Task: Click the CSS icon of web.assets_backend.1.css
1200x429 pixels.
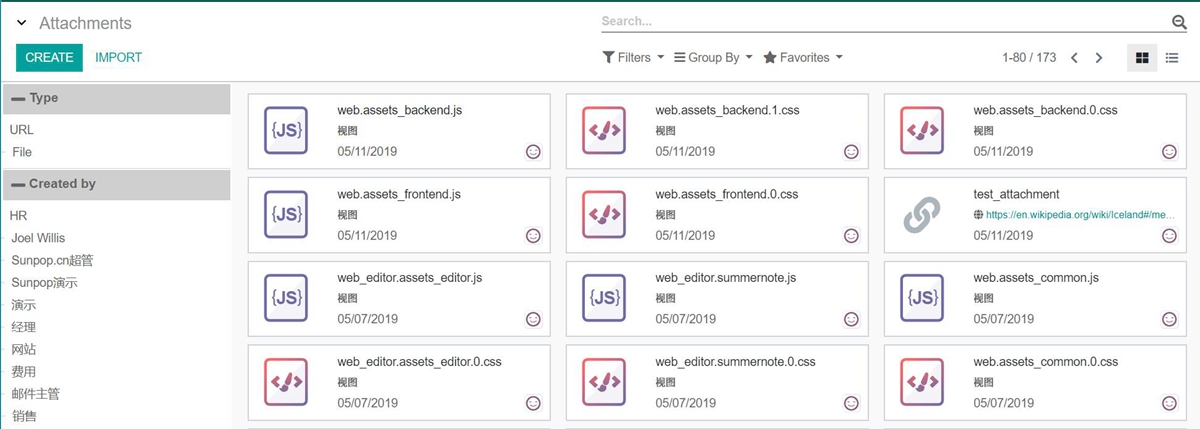Action: click(x=604, y=130)
